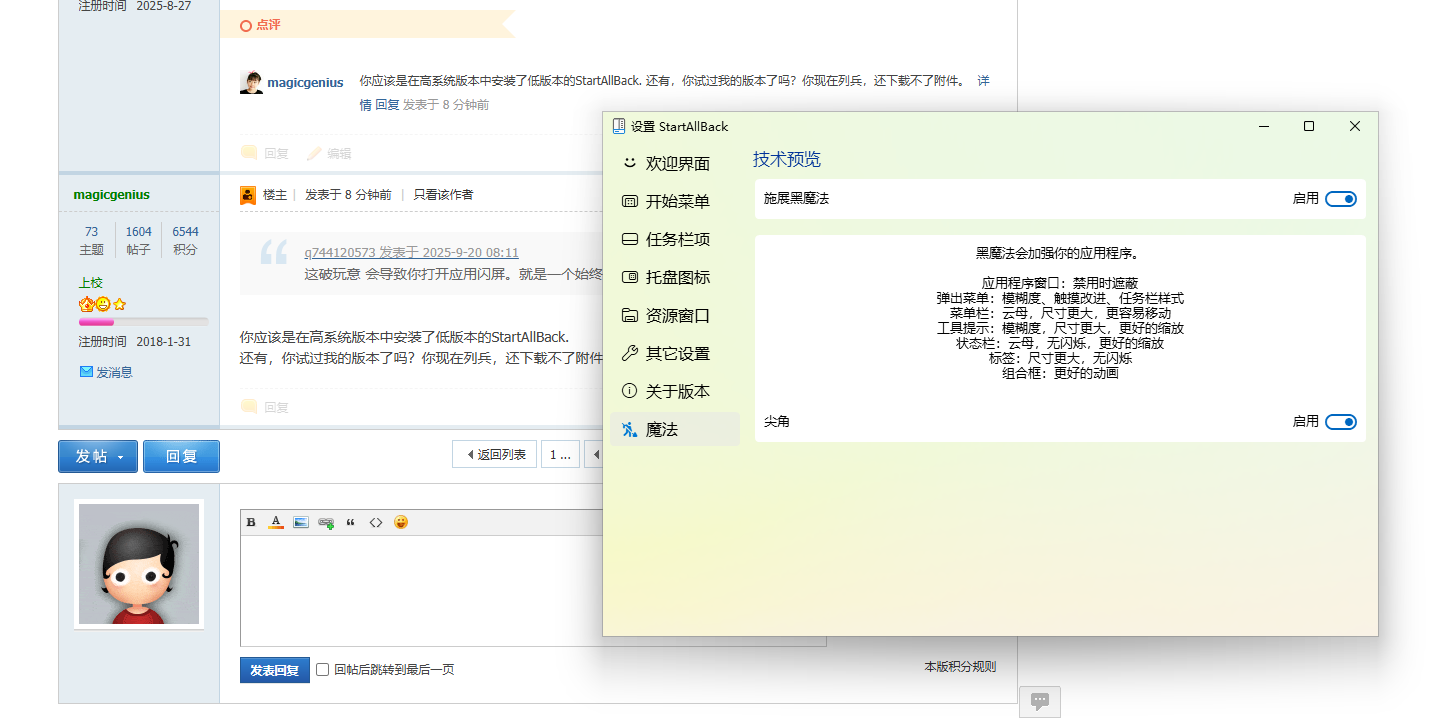Click inside the reply text area
This screenshot has height=718, width=1445.
tap(533, 590)
